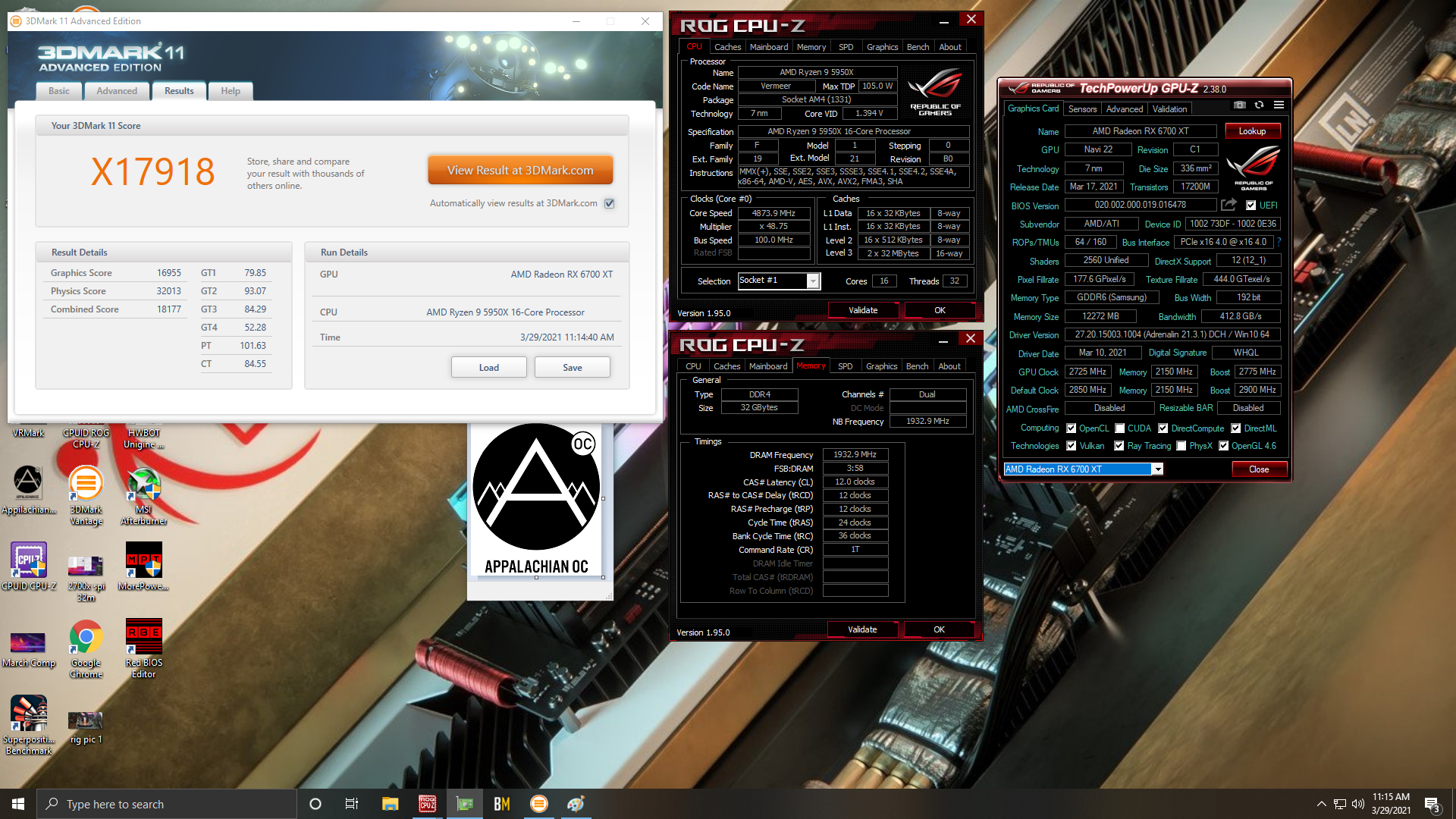Open the OpenGL 4.6 checkbox in GPU-Z
The image size is (1456, 819).
pyautogui.click(x=1223, y=446)
